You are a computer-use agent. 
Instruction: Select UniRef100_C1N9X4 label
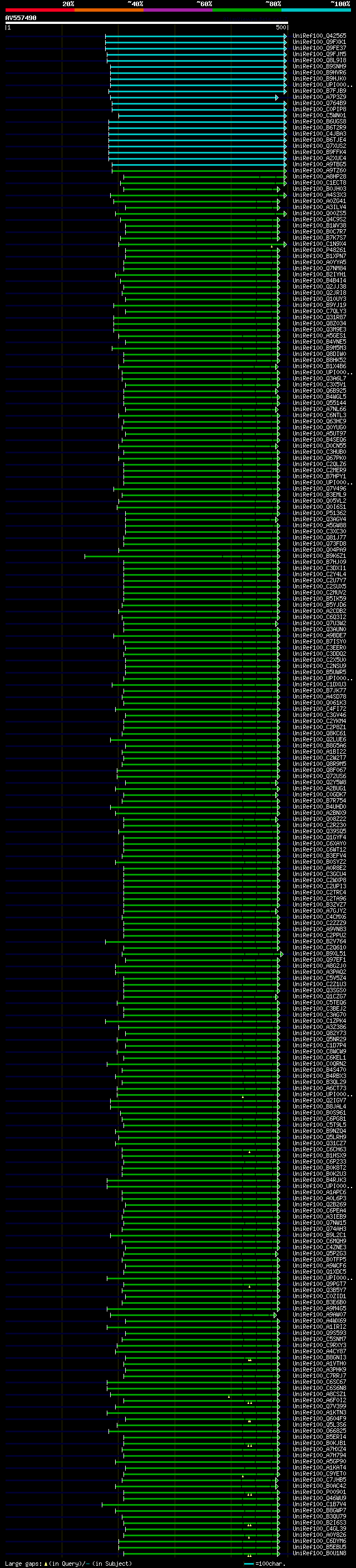(x=319, y=244)
